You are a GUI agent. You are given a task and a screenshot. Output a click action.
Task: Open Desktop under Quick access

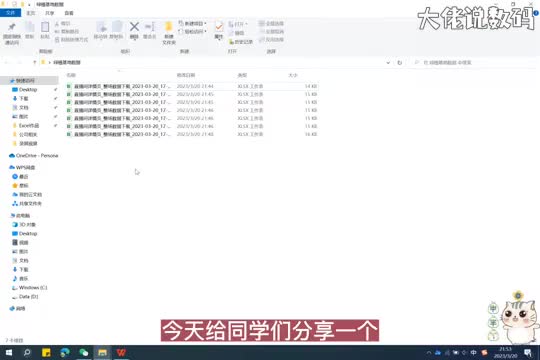(28, 90)
